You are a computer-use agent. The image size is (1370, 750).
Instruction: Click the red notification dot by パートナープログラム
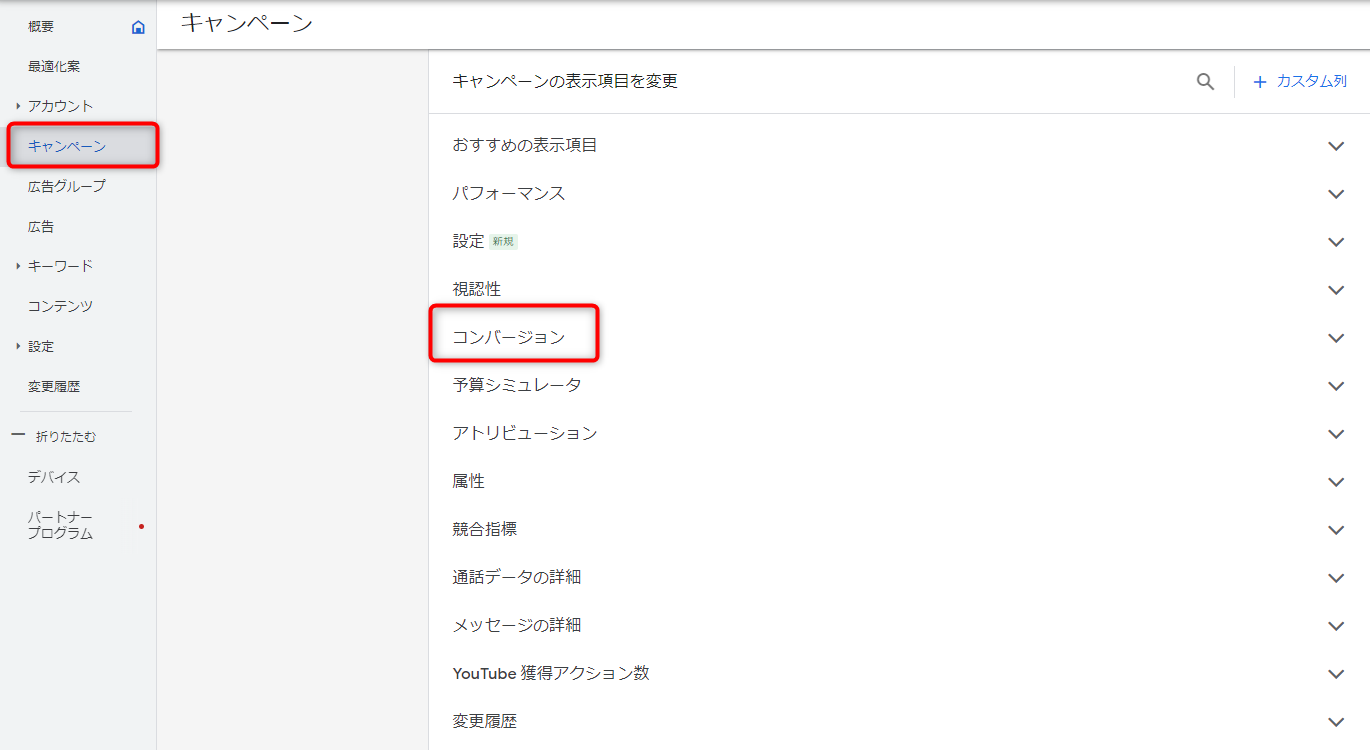tap(141, 526)
